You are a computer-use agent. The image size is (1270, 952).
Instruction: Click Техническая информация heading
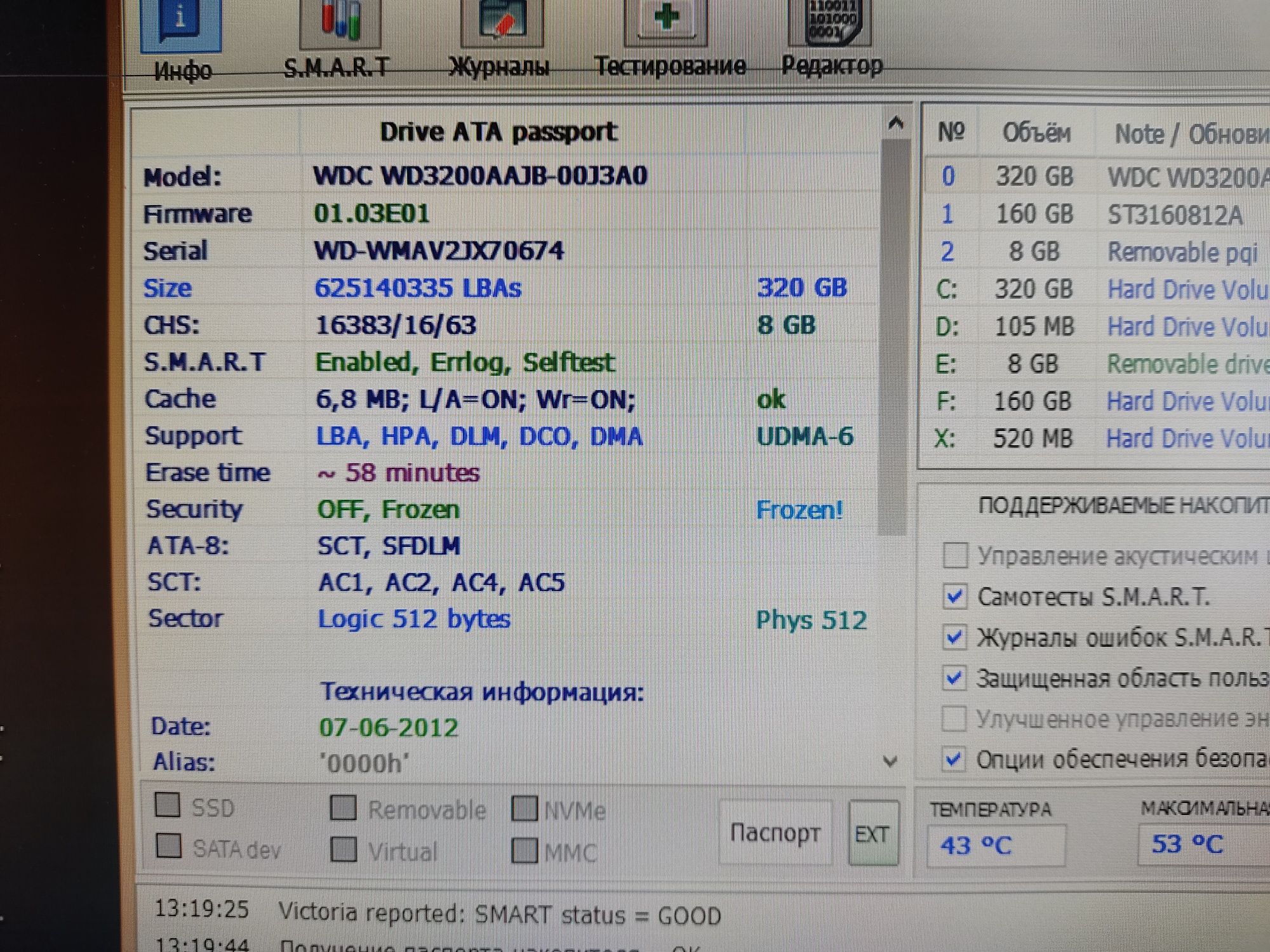pos(481,691)
